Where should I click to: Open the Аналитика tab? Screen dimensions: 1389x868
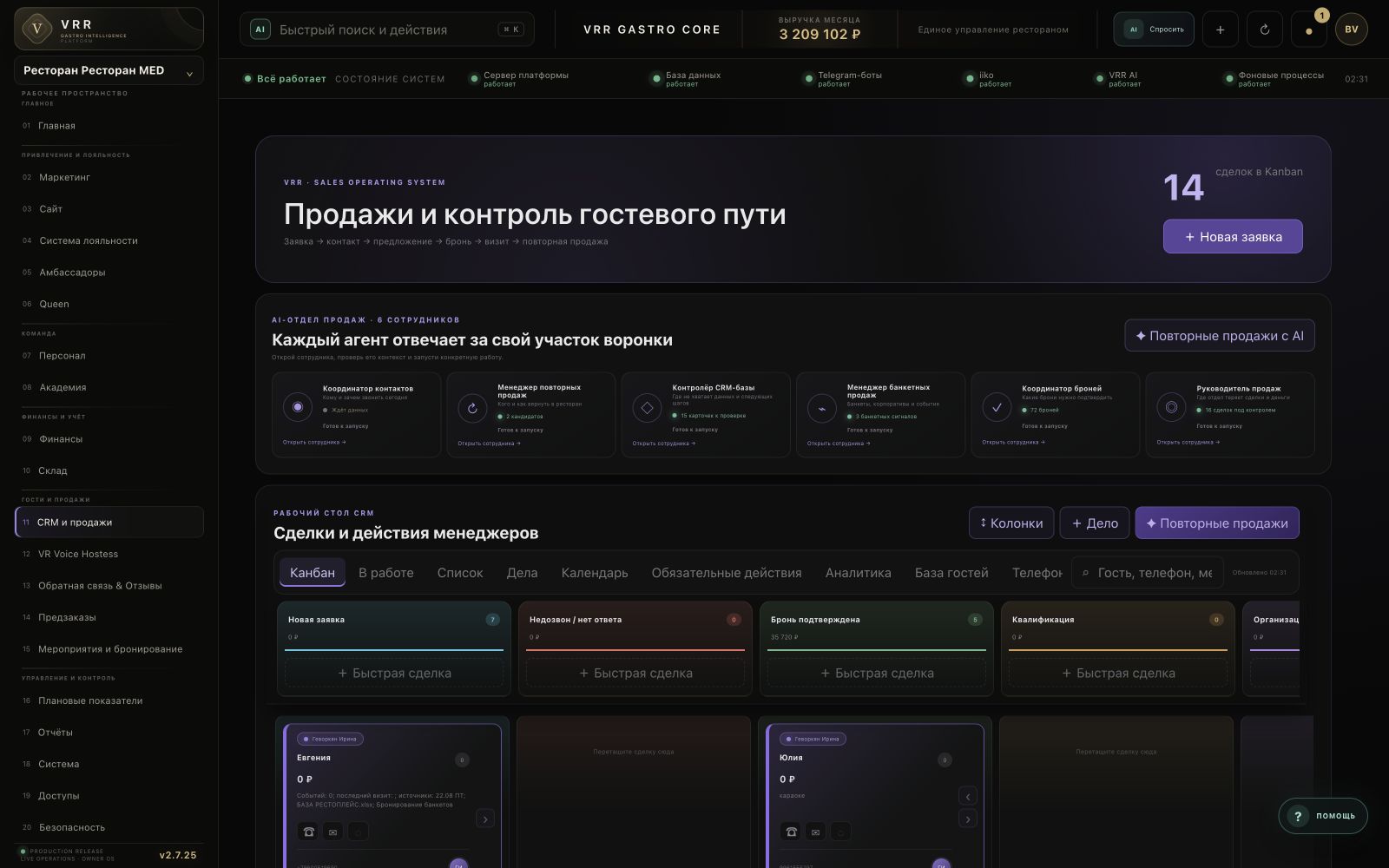click(x=858, y=573)
